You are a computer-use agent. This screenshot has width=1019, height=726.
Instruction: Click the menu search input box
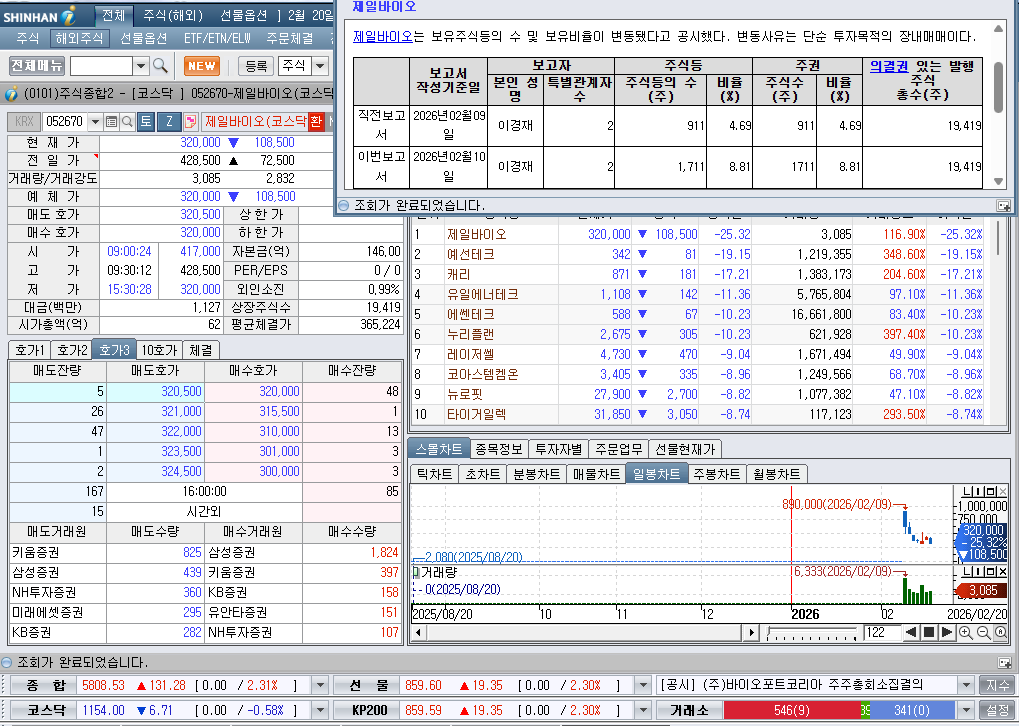(x=101, y=66)
